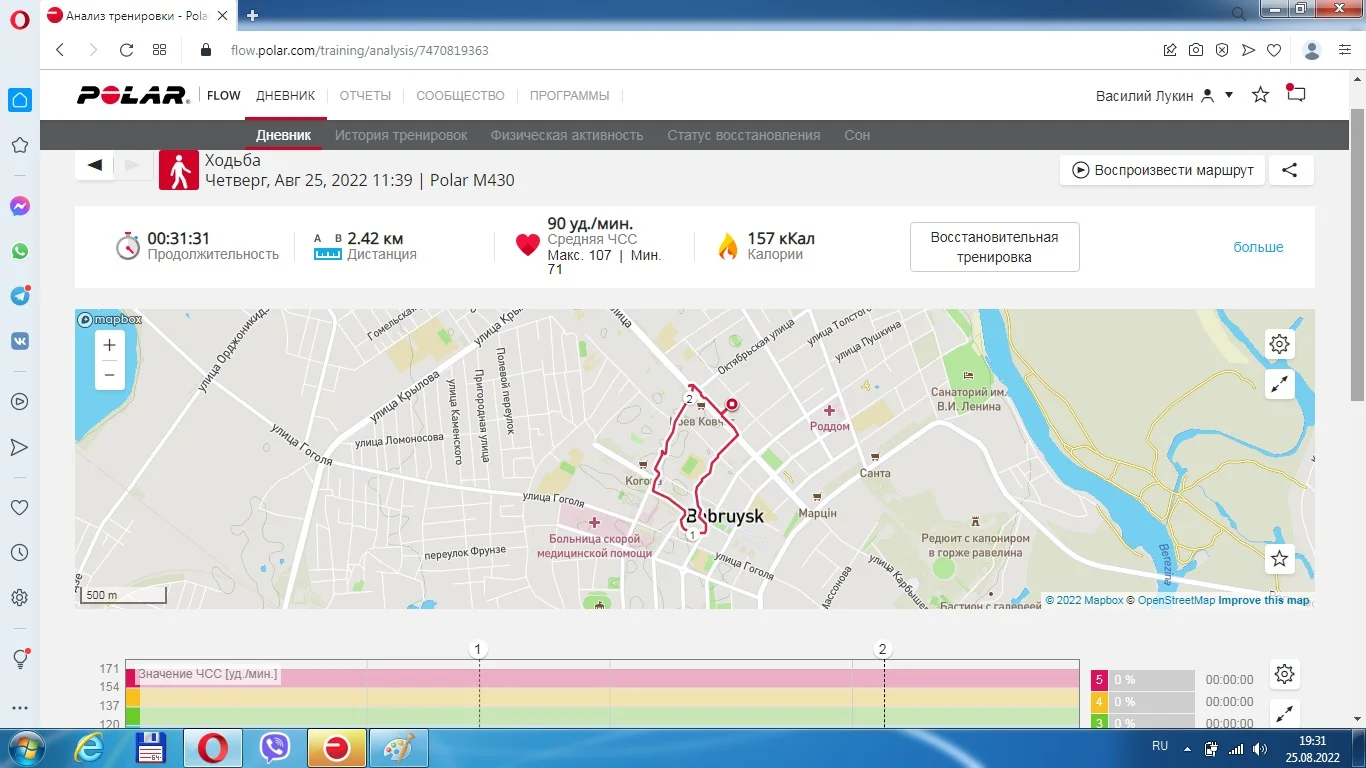
Task: Click the lightbulb icon in Opera sidebar
Action: (19, 659)
